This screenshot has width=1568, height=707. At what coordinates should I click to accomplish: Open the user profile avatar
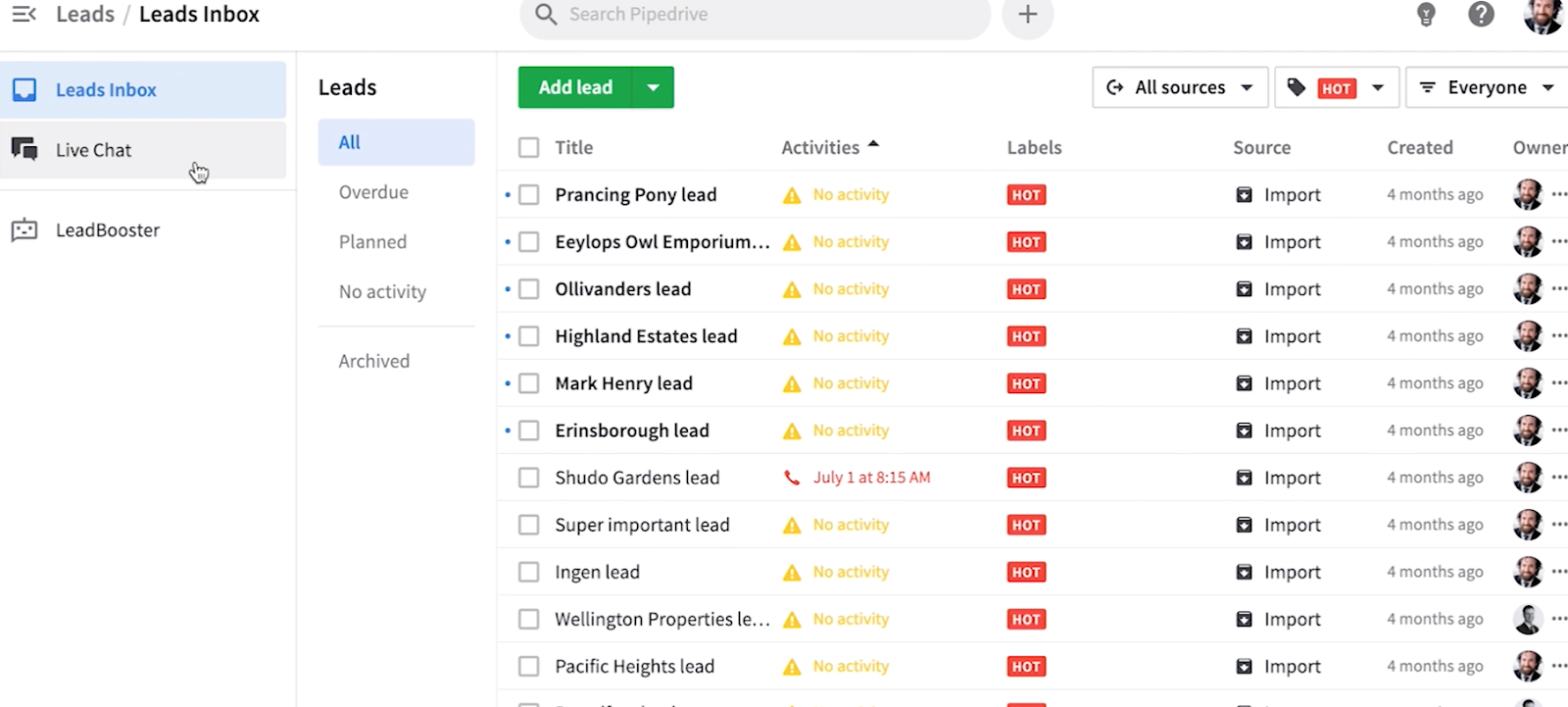(x=1543, y=15)
